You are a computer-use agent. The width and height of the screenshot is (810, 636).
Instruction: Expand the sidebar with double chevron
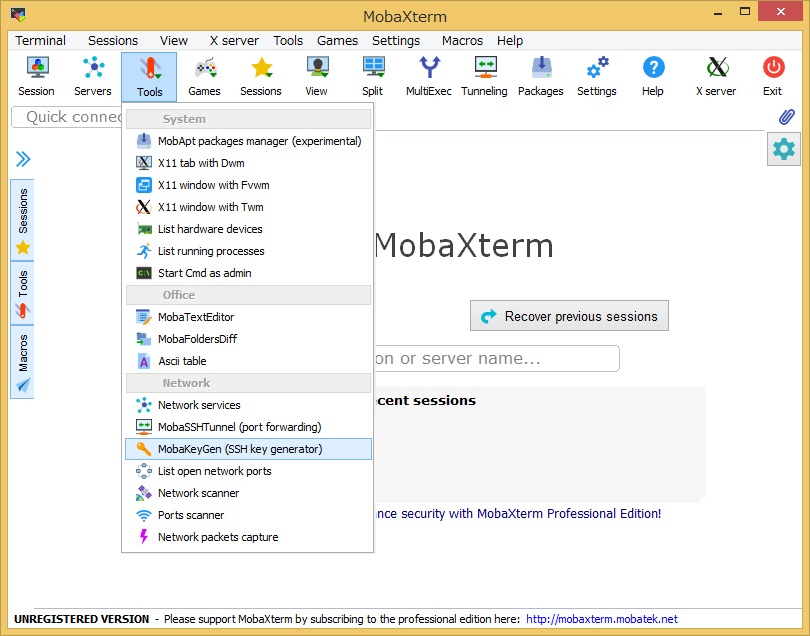click(x=23, y=159)
